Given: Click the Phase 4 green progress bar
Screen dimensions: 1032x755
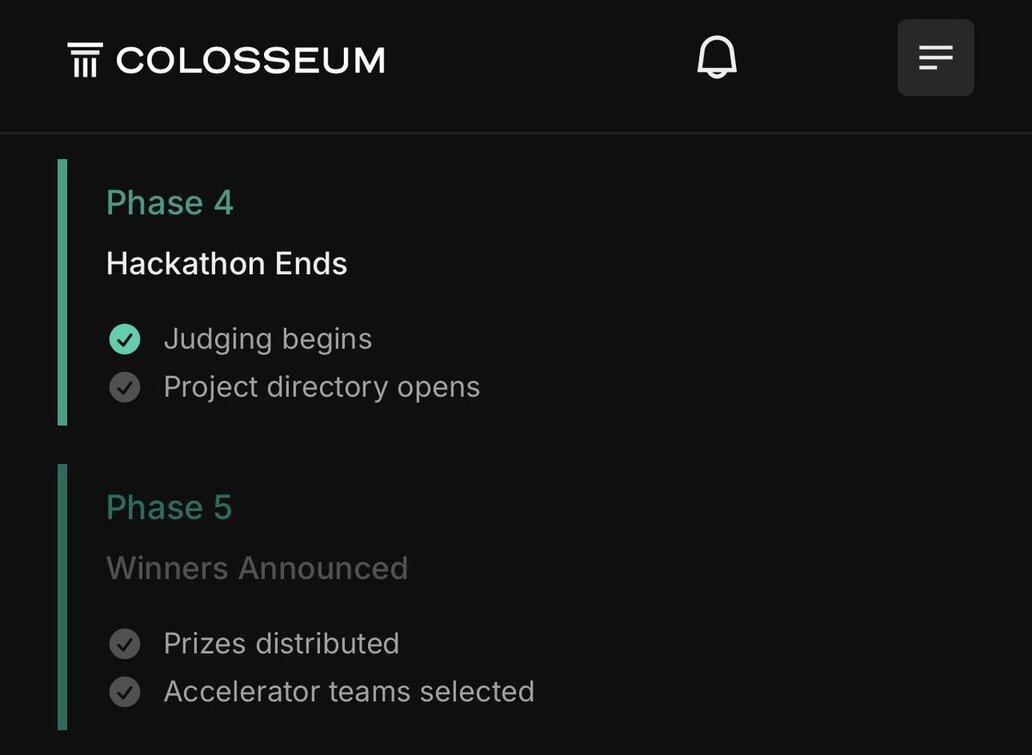Looking at the screenshot, I should click(x=63, y=292).
